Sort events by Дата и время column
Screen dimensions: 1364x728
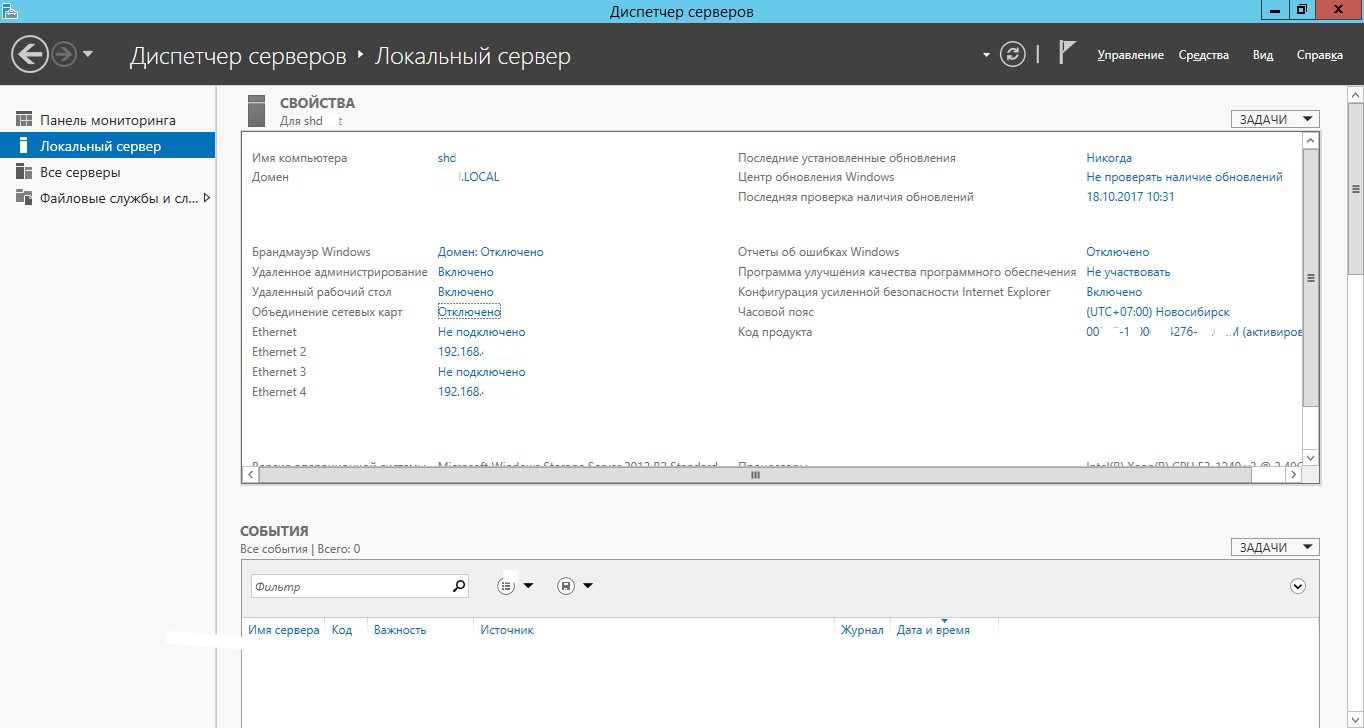pos(933,630)
